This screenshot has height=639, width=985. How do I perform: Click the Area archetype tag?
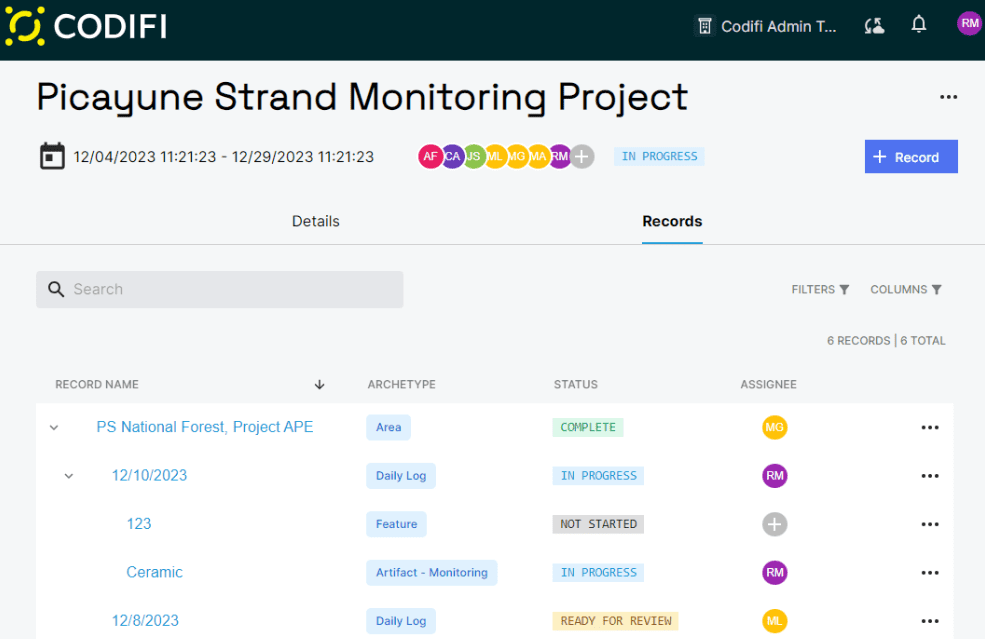point(388,427)
